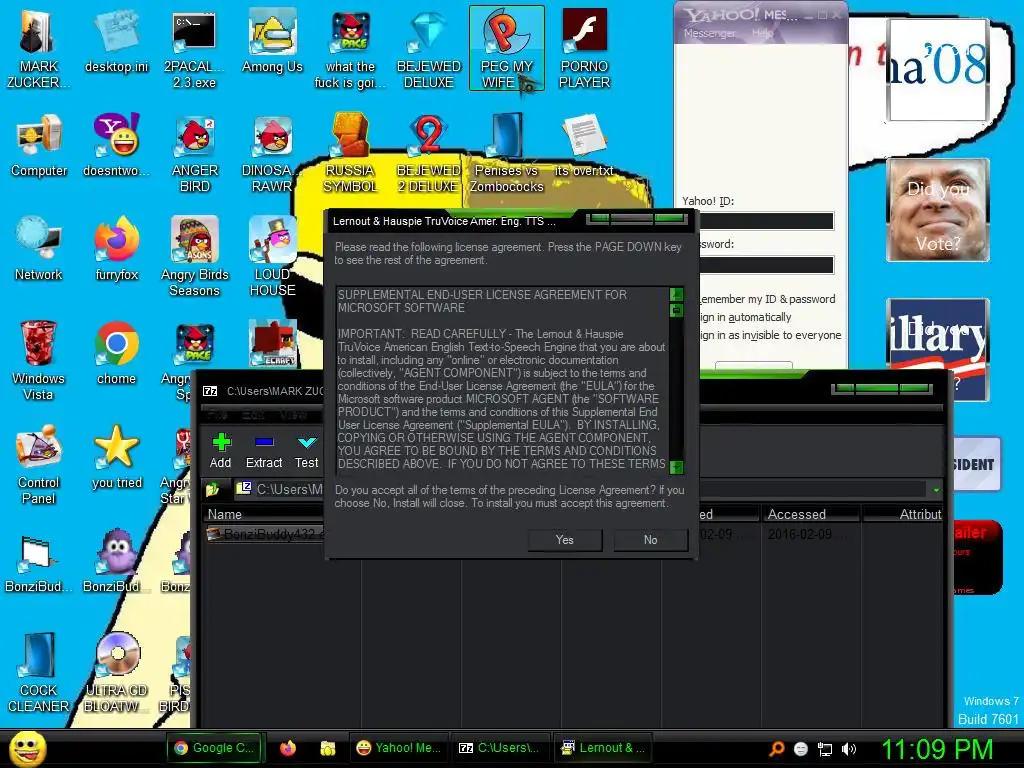The height and width of the screenshot is (768, 1024).
Task: Sort 7-Zip list by Name column
Action: [281, 514]
